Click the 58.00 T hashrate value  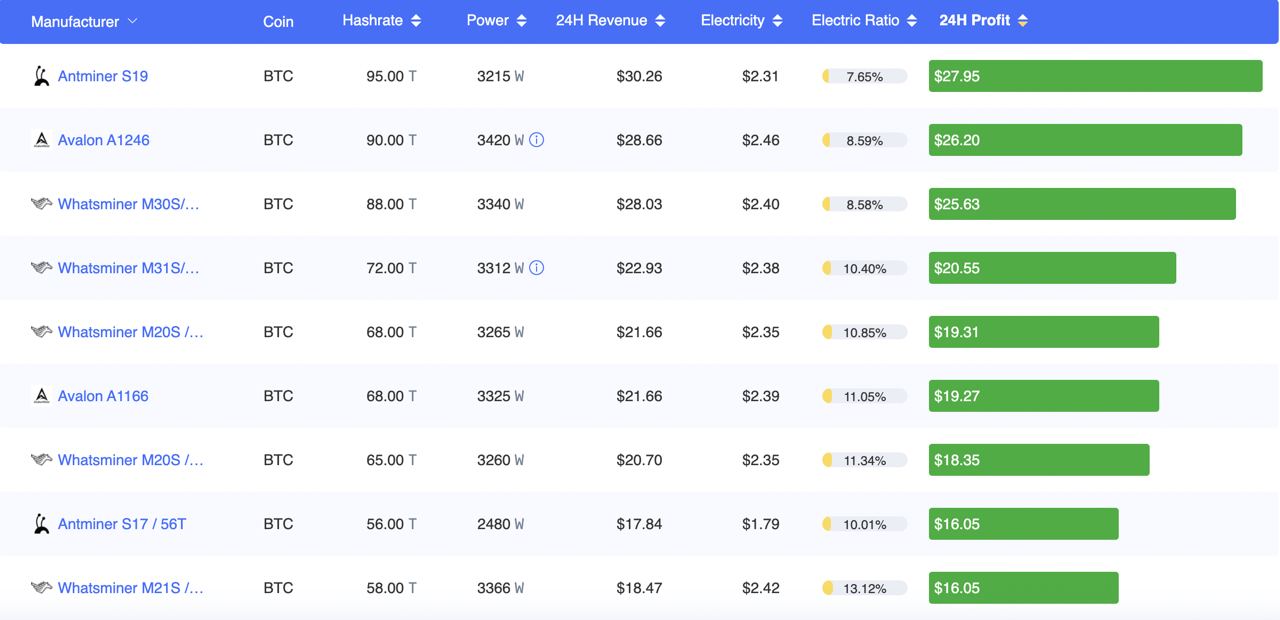coord(391,588)
